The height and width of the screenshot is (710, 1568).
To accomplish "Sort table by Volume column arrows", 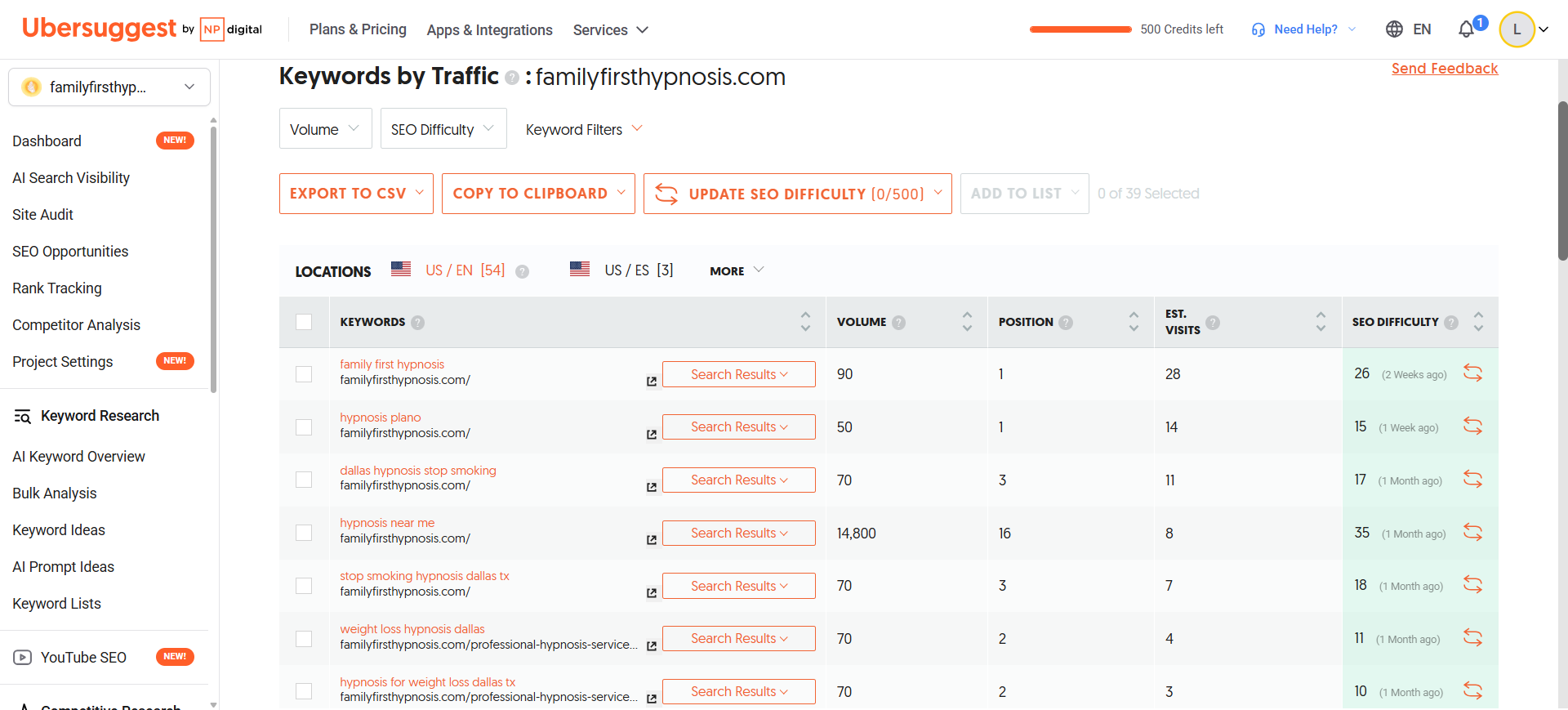I will (967, 322).
